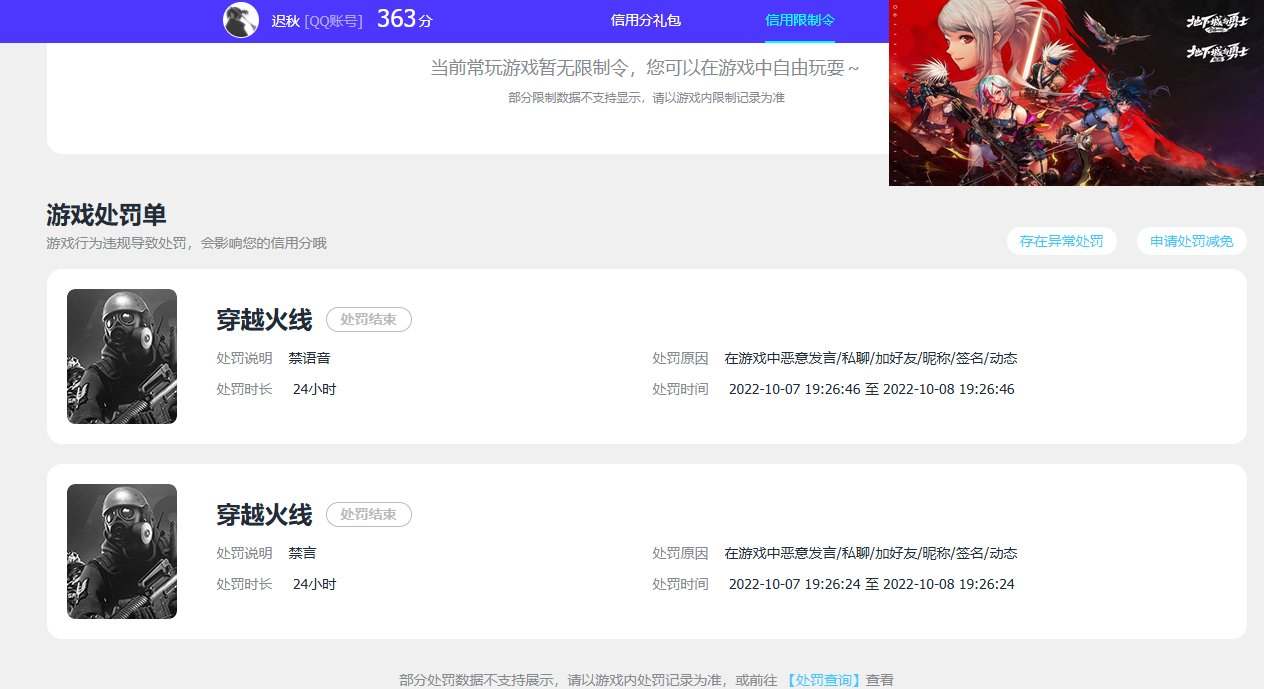Click the 游戏处罚单 heading
Screen dimensions: 1264x689
click(106, 215)
